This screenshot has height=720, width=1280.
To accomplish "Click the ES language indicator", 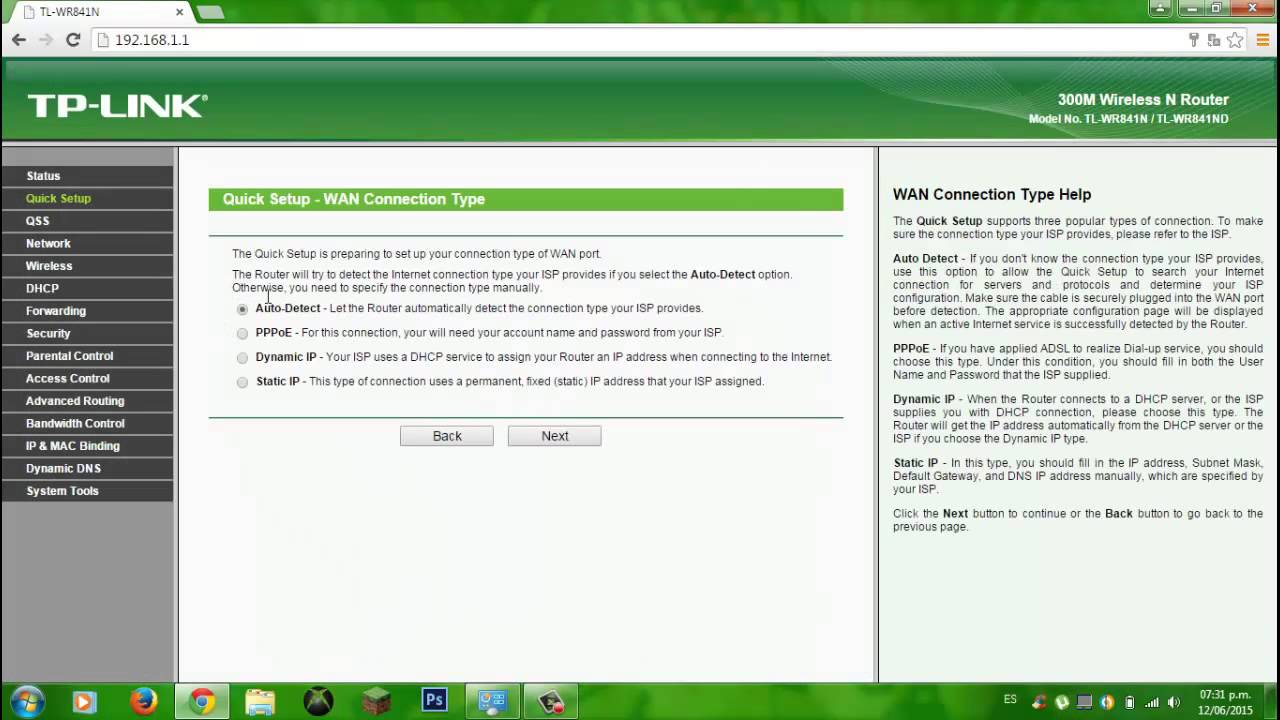I will (x=1010, y=700).
